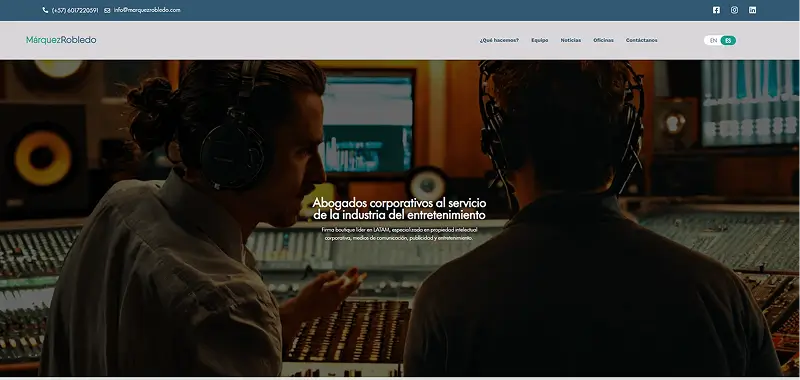This screenshot has height=380, width=800.
Task: Open the Oficinas menu item
Action: (x=603, y=40)
